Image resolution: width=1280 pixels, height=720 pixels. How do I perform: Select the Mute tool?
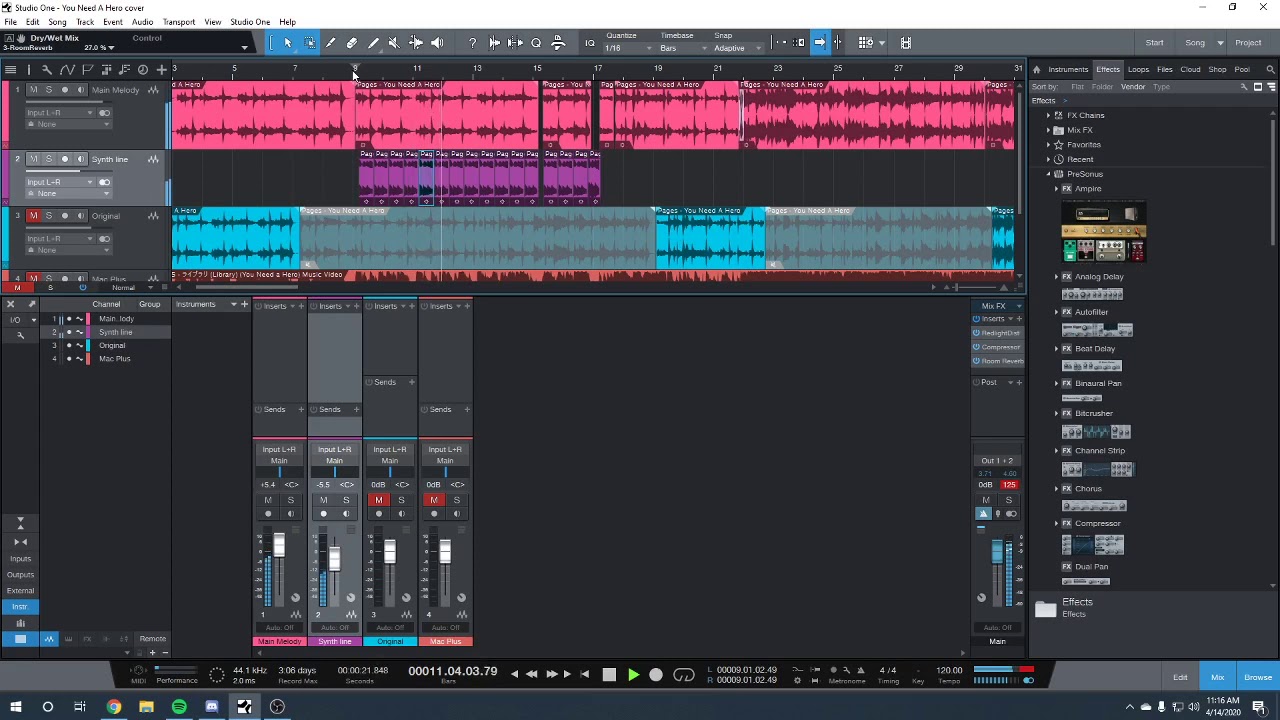pyautogui.click(x=394, y=43)
